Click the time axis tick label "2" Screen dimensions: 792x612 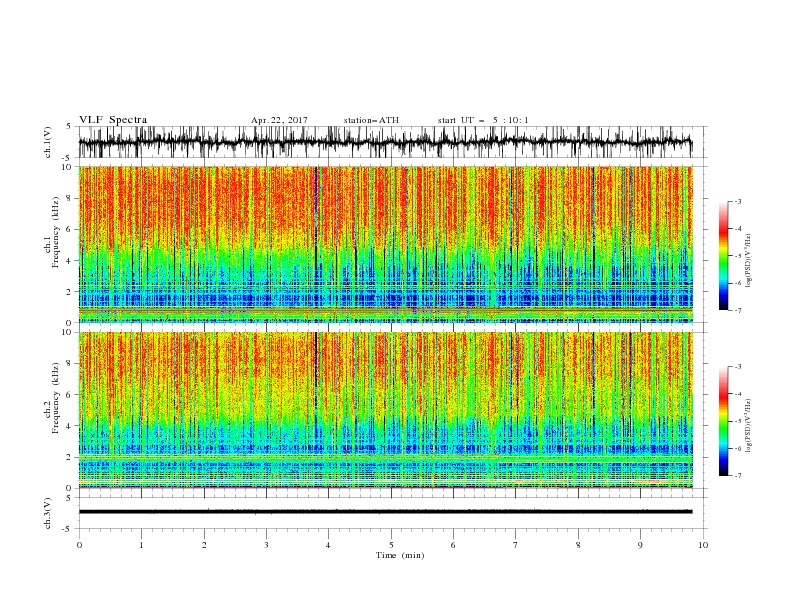[x=204, y=545]
